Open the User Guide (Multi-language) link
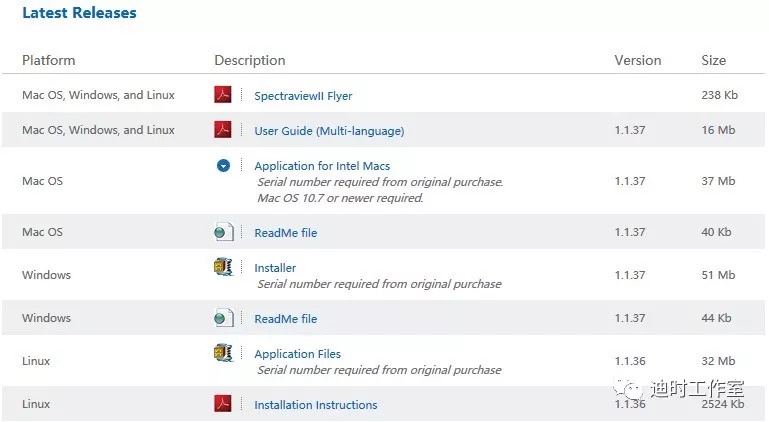Screen dimensions: 769x422 coord(329,131)
